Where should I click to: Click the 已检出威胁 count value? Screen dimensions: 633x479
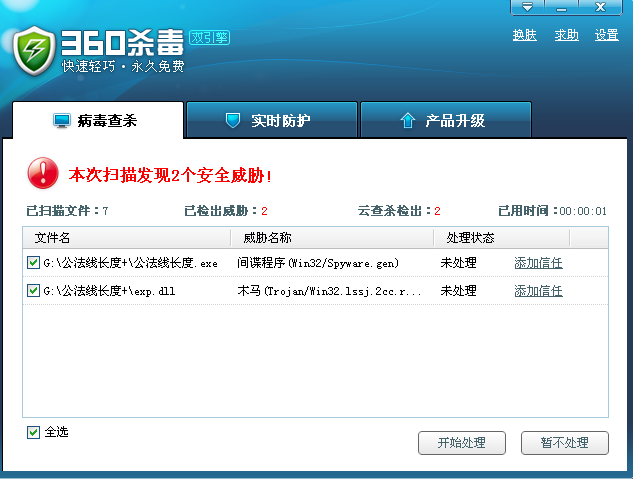click(x=264, y=211)
